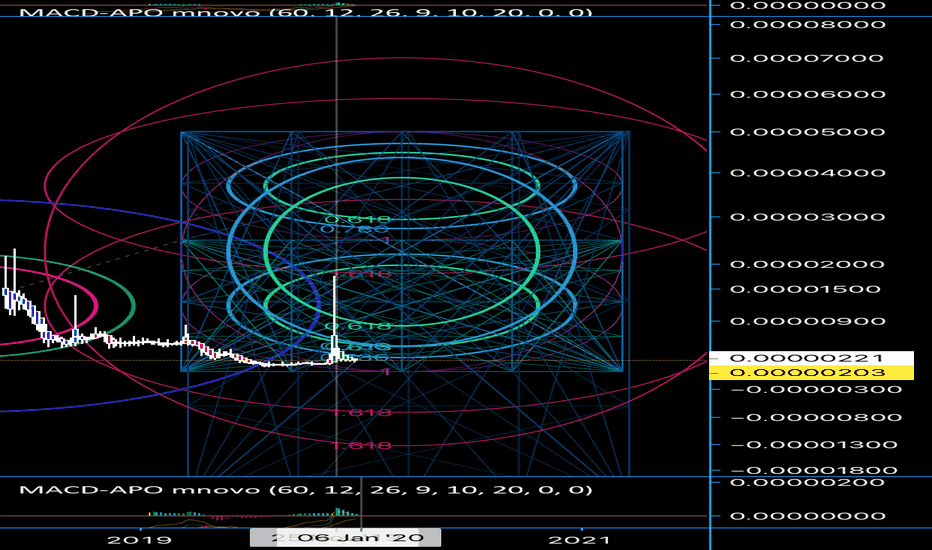Screen dimensions: 932x550
Task: Click the white 0.00000221 crosshair price label
Action: click(811, 358)
